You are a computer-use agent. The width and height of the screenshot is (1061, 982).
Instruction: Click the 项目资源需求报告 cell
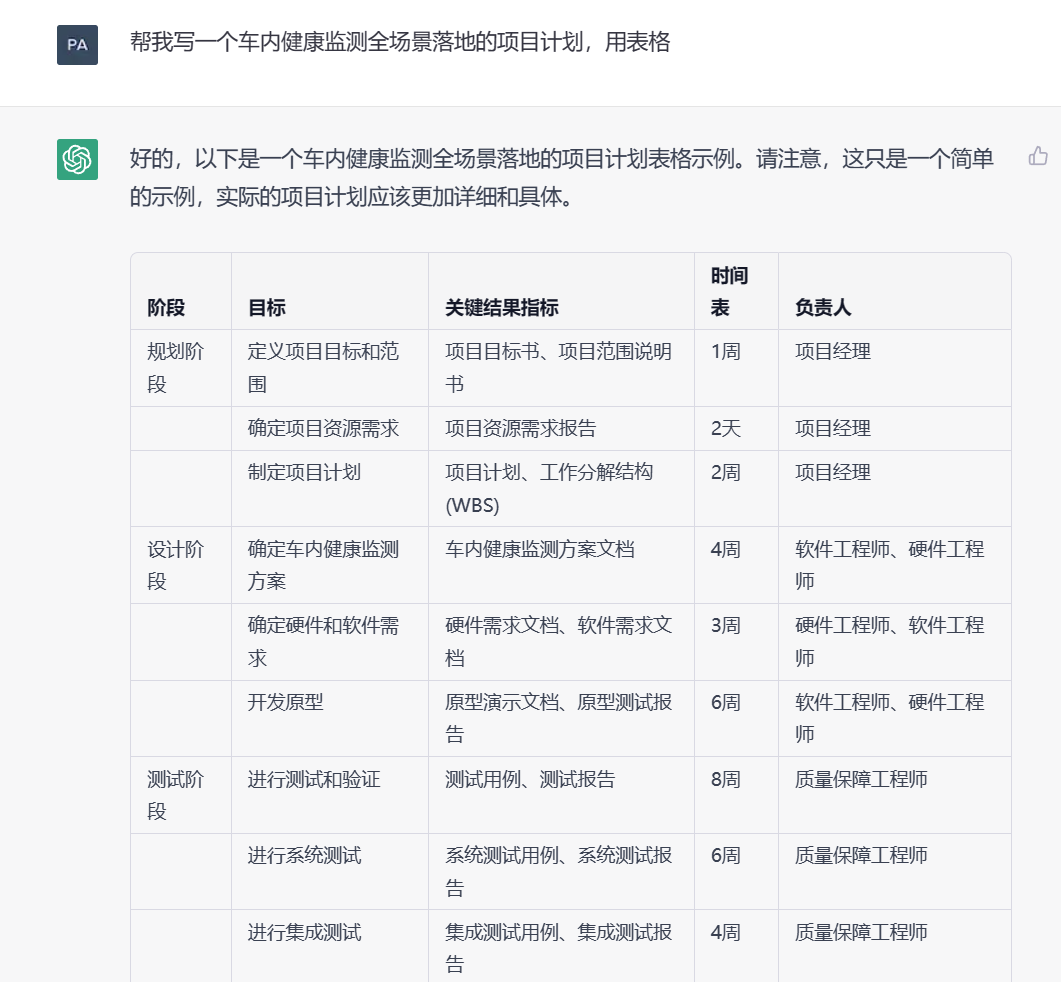(520, 428)
